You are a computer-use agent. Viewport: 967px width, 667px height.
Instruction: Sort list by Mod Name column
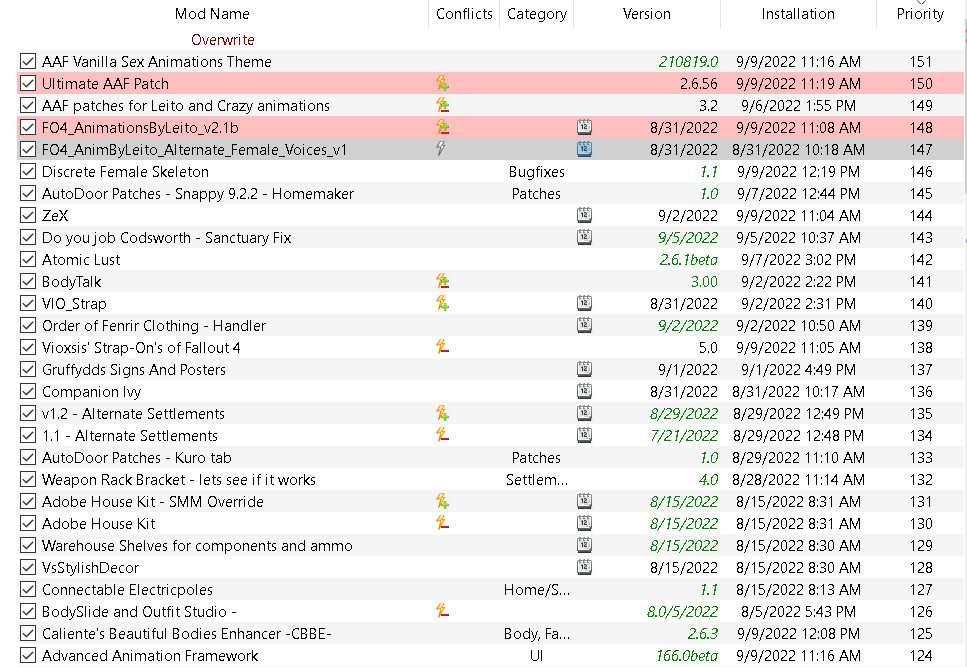[x=212, y=14]
